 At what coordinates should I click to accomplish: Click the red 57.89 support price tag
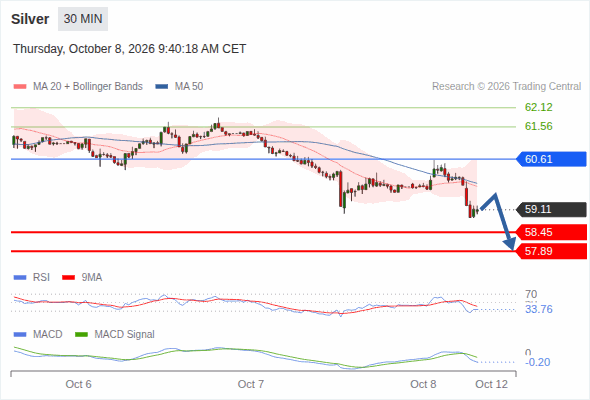pos(551,251)
